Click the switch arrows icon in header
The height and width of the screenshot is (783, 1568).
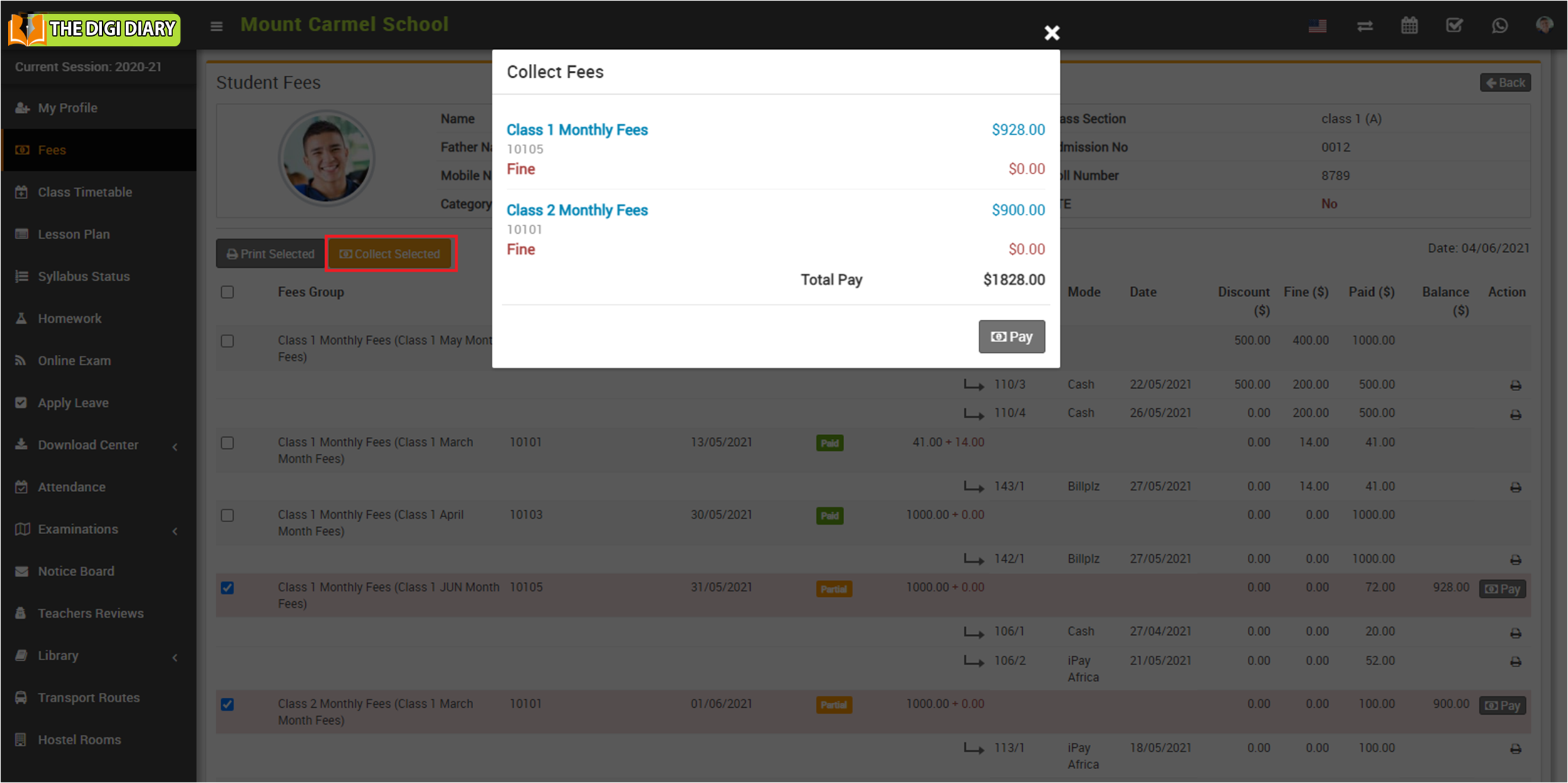[1364, 26]
